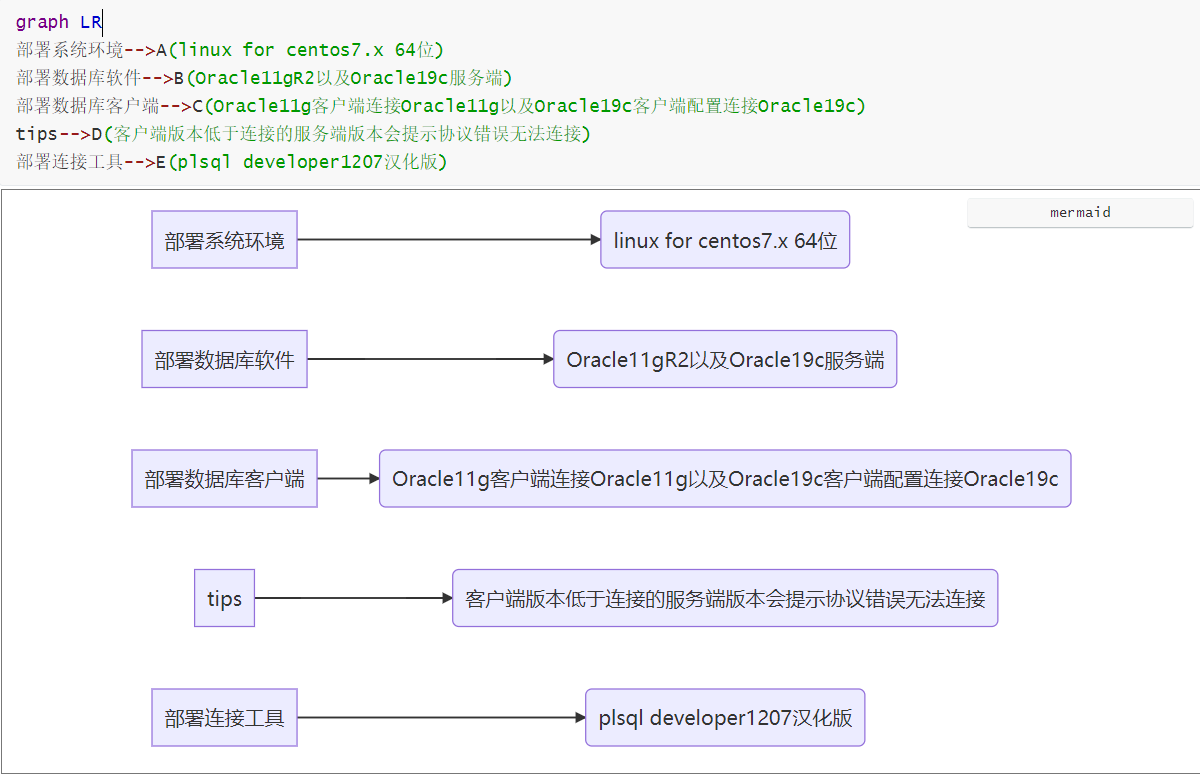This screenshot has height=779, width=1200.
Task: Click the tips diagram node
Action: (x=225, y=598)
